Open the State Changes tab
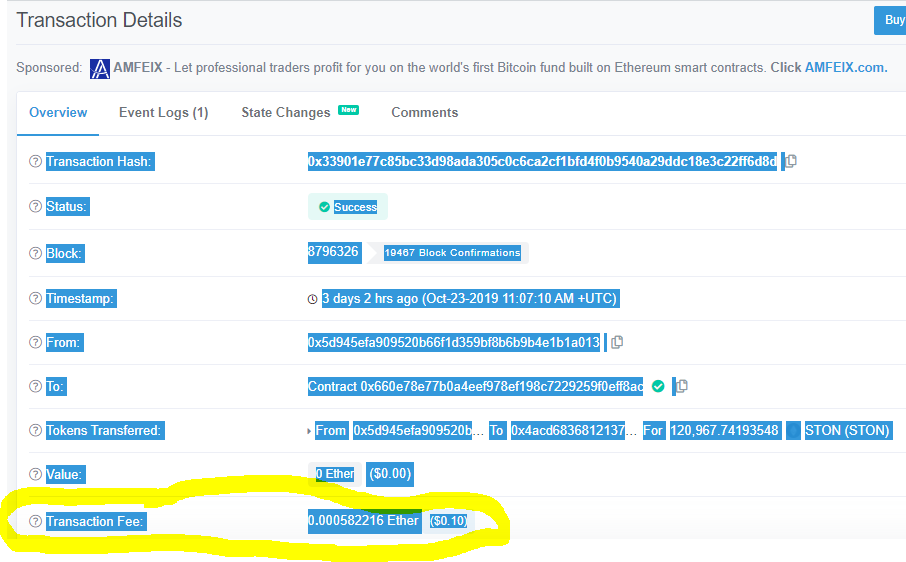The image size is (906, 562). 286,113
